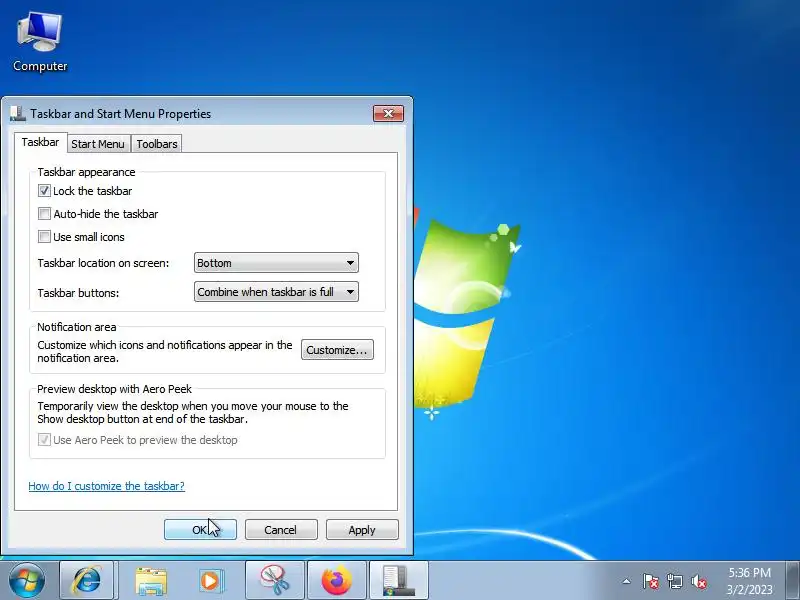Select the Taskbar tab

[40, 142]
